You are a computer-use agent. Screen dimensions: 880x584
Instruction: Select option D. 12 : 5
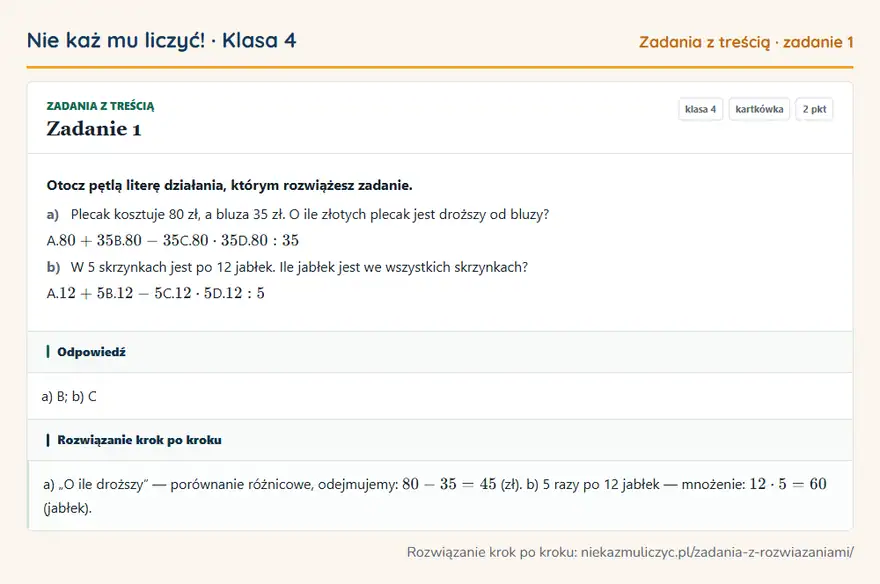point(239,293)
